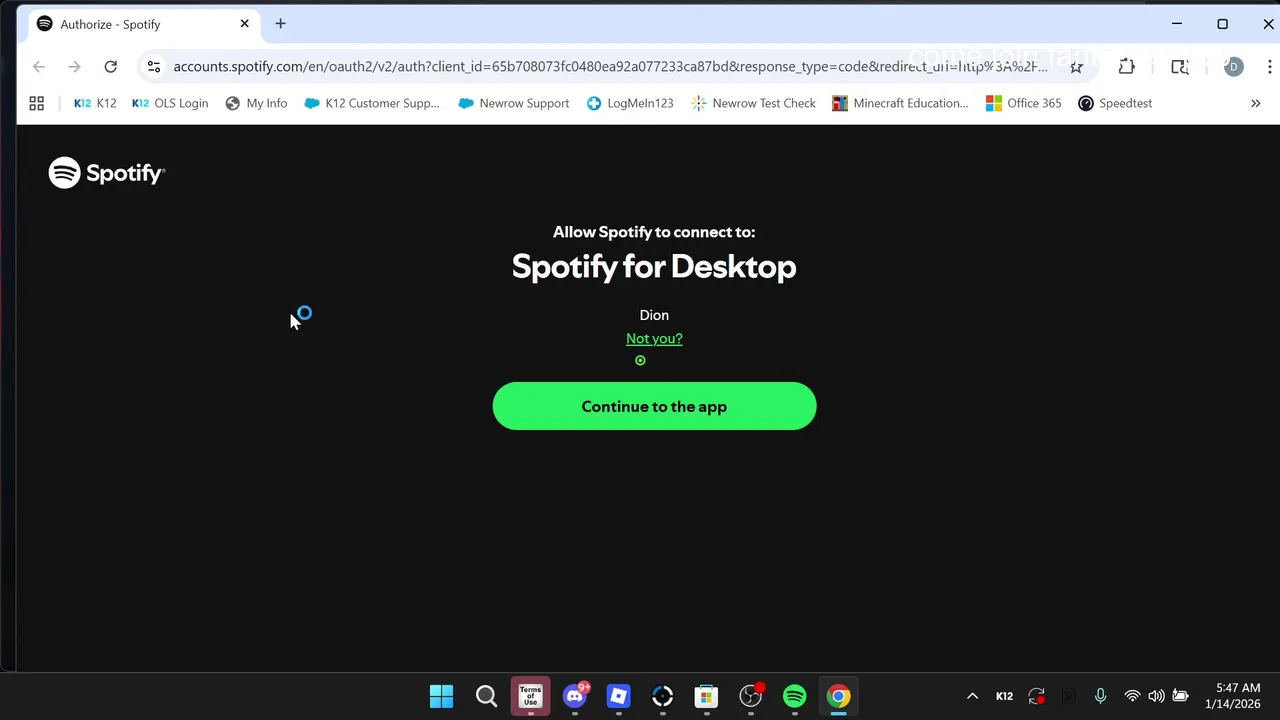View site information icon in address bar
Image resolution: width=1280 pixels, height=720 pixels.
click(153, 67)
